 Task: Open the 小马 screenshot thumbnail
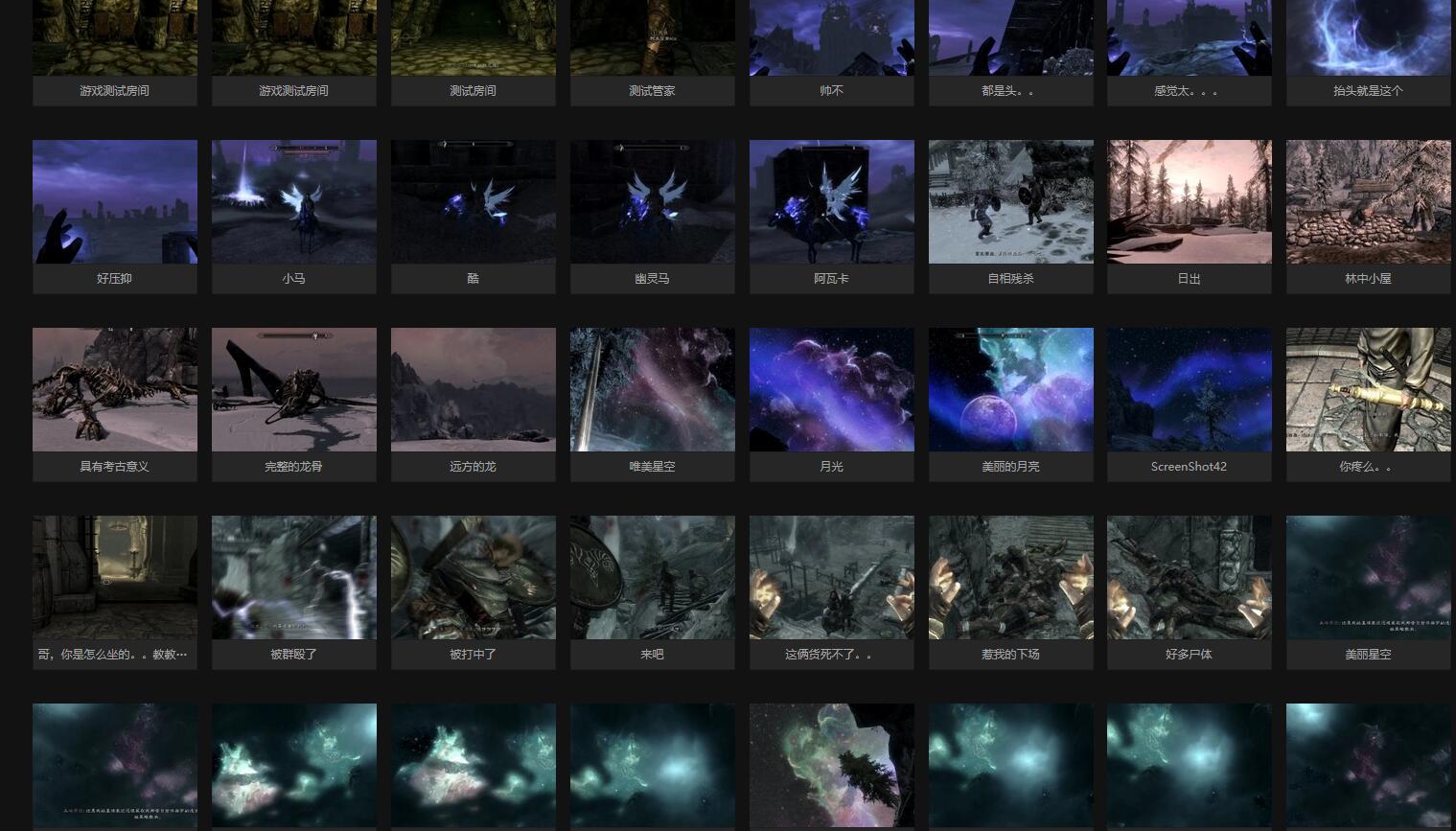click(x=294, y=201)
